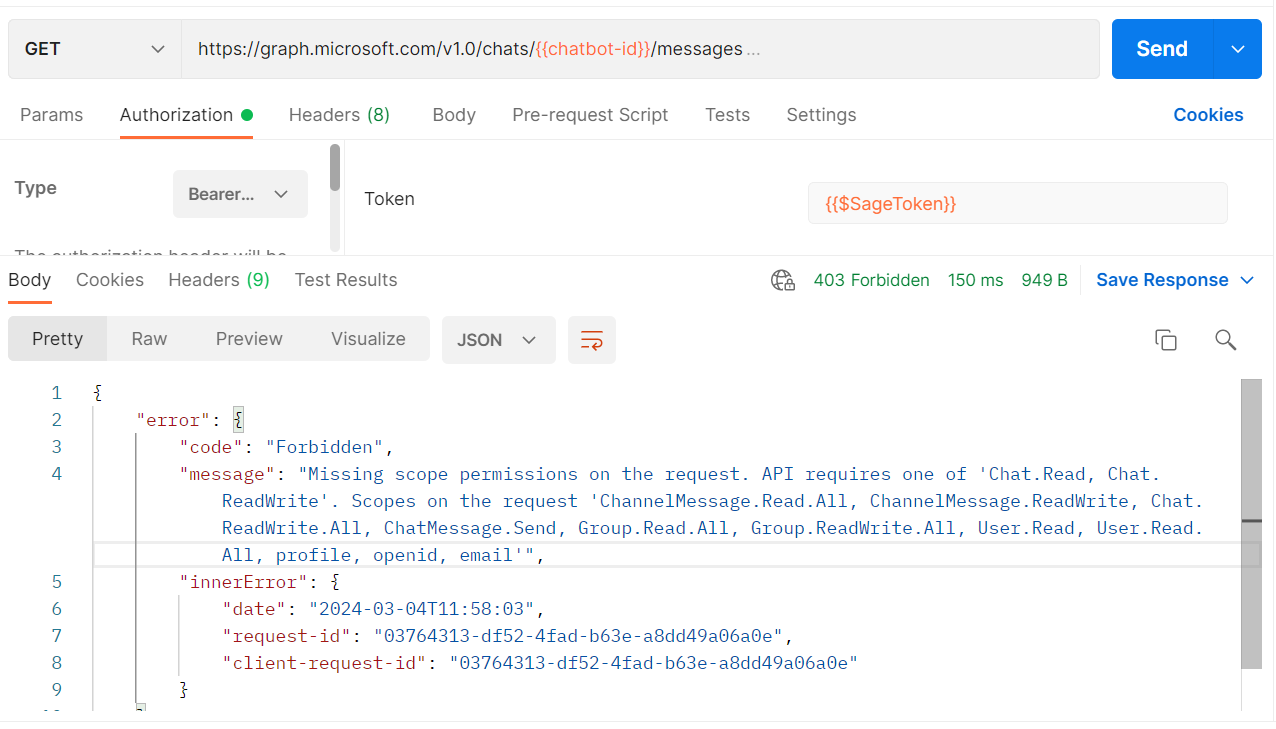Send the request
Screen dimensions: 1276x729
[1162, 49]
